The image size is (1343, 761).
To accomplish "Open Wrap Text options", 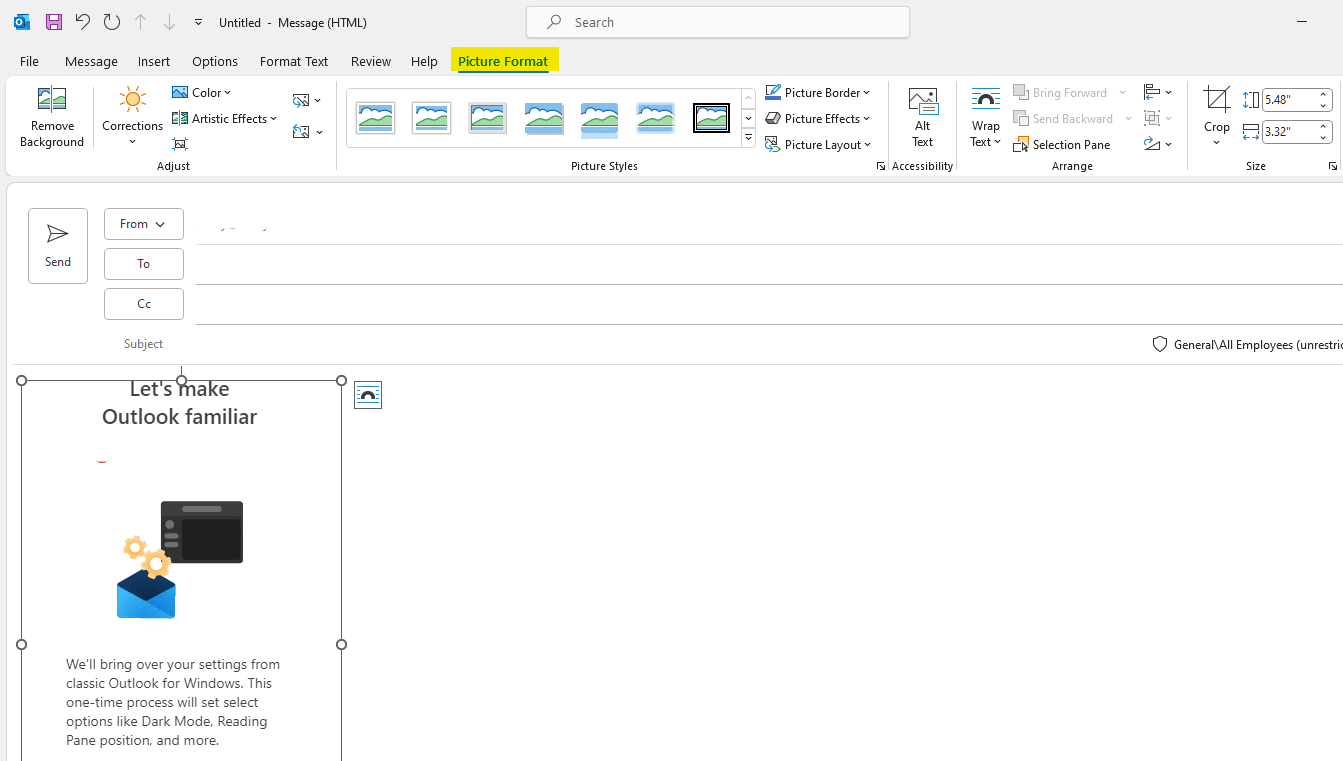I will [x=985, y=115].
